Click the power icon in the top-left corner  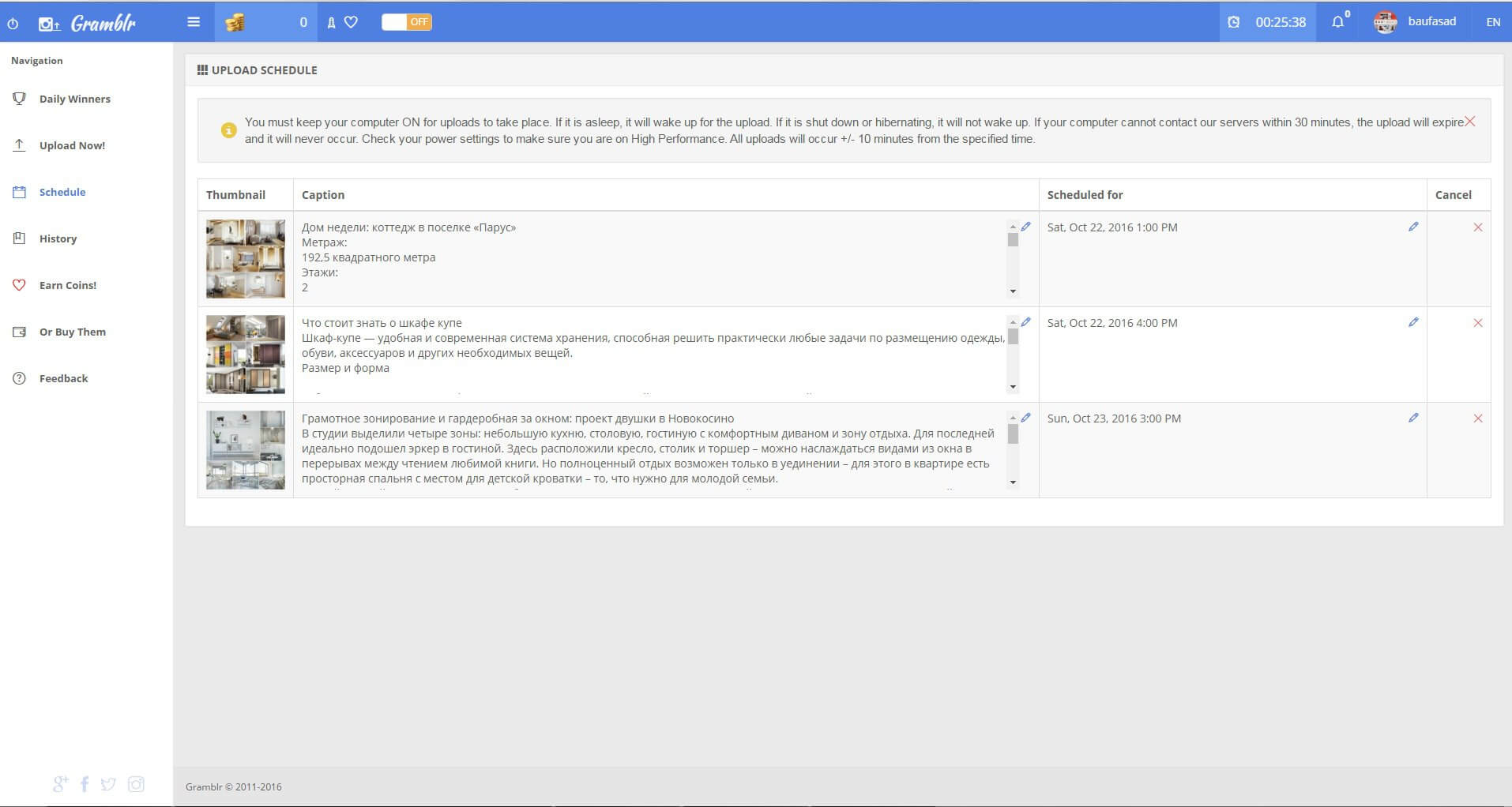click(x=13, y=24)
